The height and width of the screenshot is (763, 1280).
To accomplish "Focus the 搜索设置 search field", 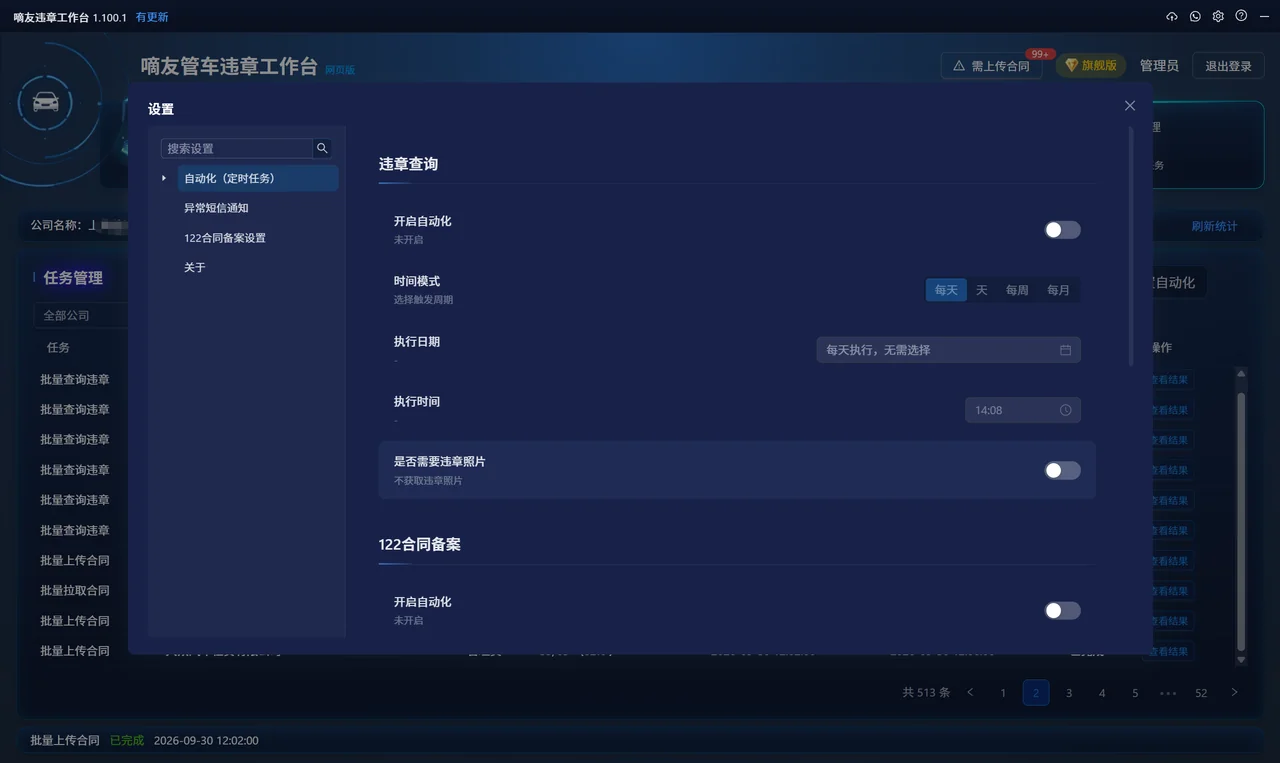I will point(238,148).
